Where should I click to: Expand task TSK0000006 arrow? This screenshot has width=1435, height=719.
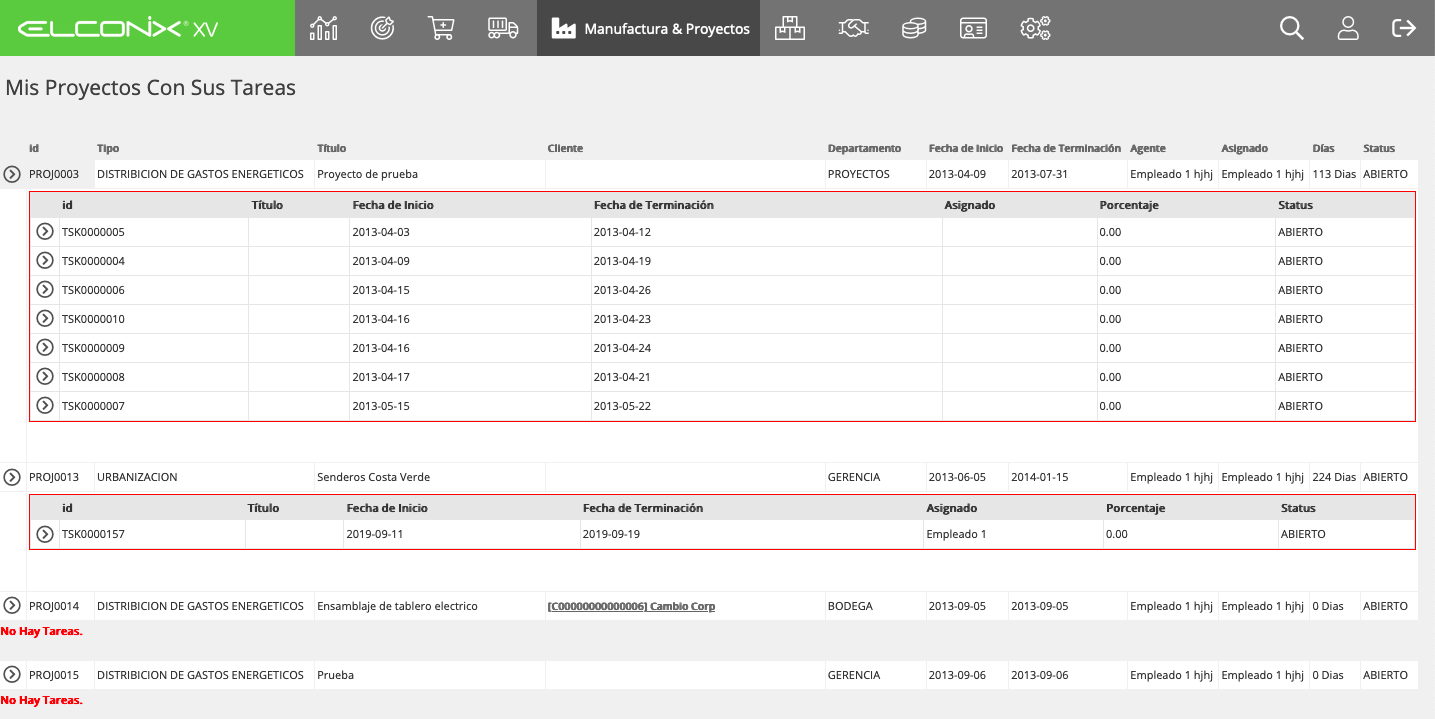coord(44,289)
